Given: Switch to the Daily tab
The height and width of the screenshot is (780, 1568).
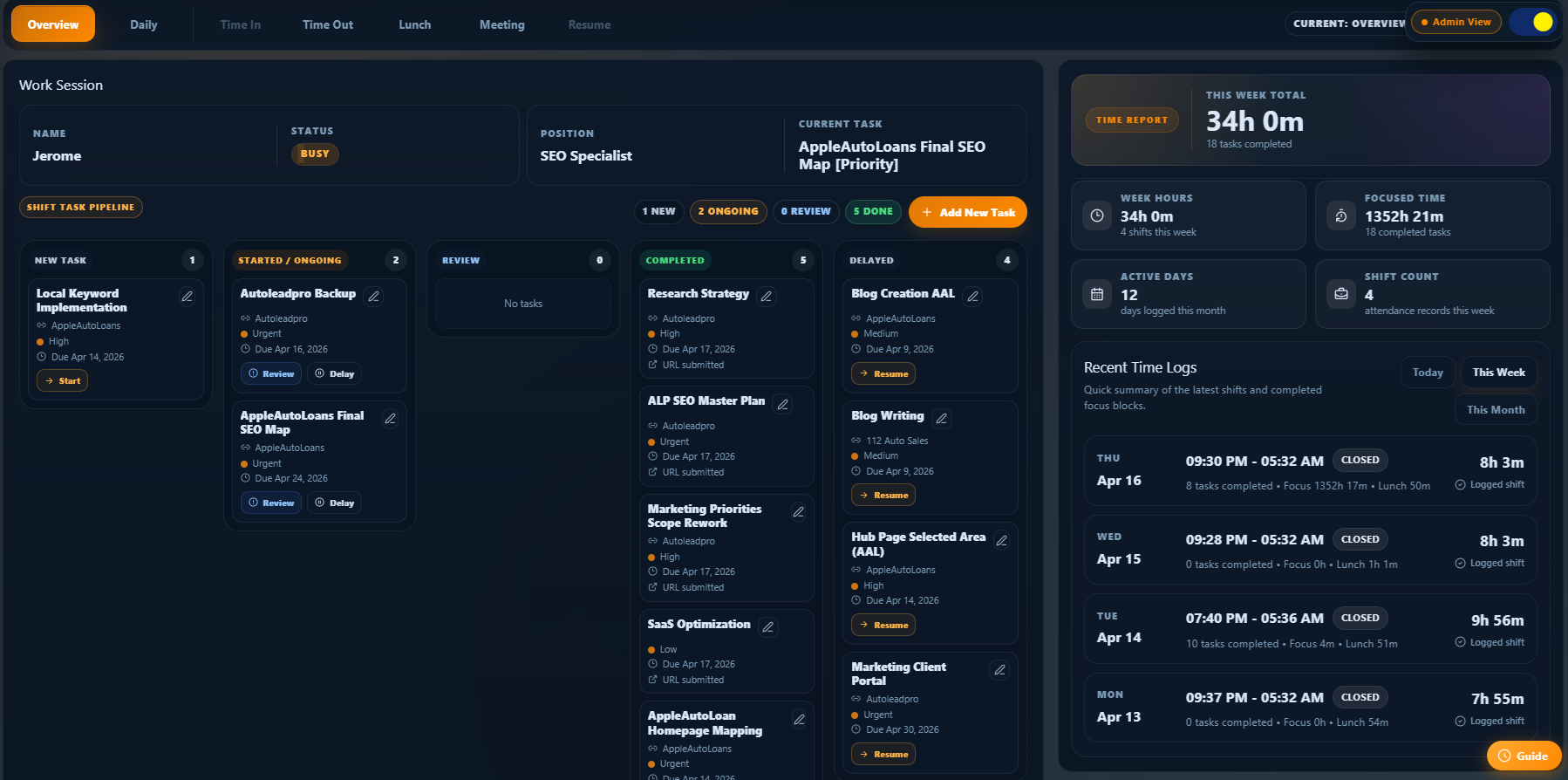Looking at the screenshot, I should click(144, 24).
